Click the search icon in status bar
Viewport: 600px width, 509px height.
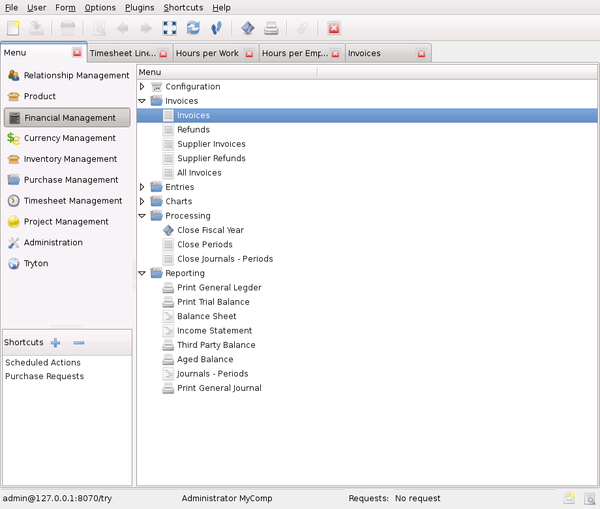coord(589,498)
